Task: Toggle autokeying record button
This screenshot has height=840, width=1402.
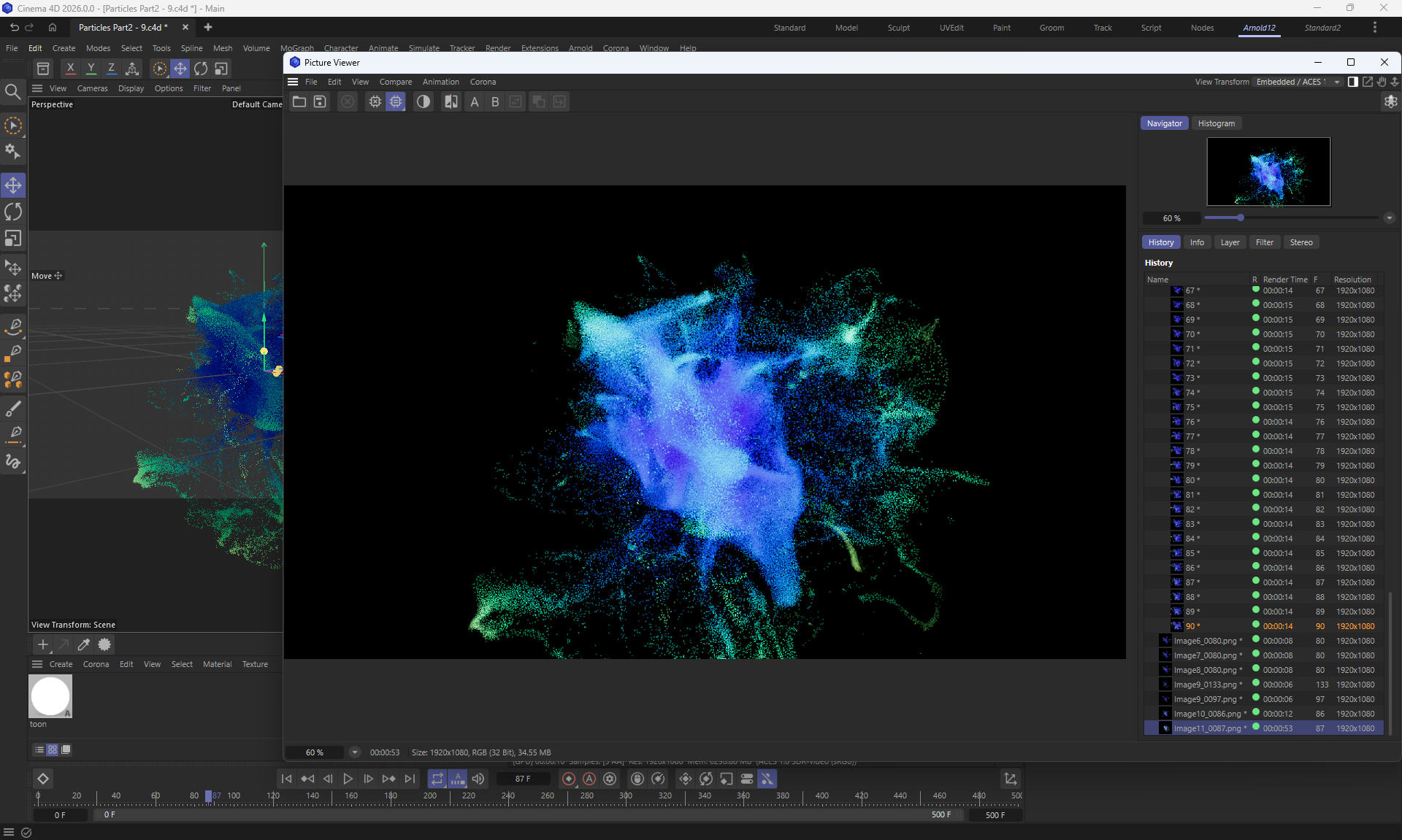Action: click(x=589, y=779)
